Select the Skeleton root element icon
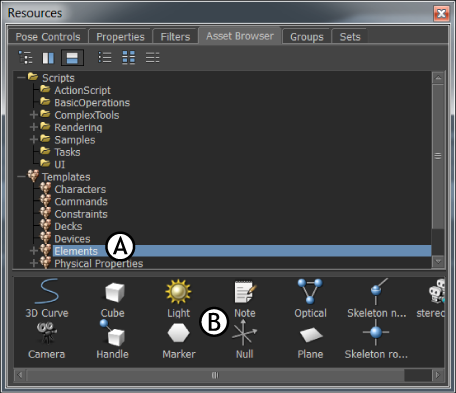Screen dimensions: 456x393 coord(376,332)
